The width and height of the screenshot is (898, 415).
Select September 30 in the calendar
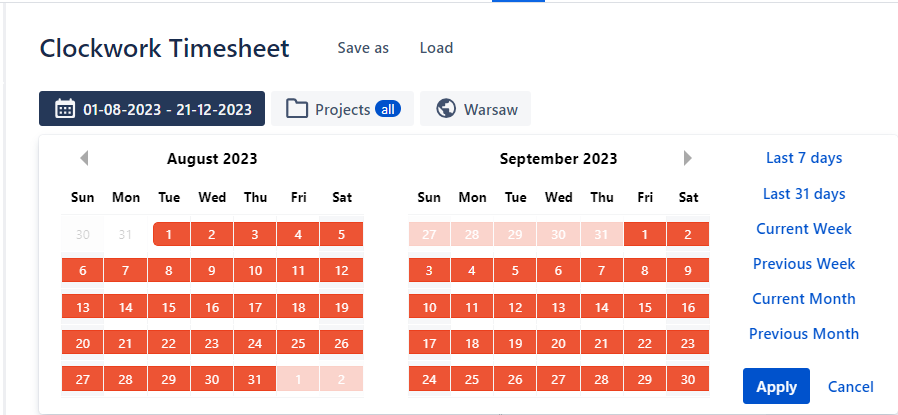[x=688, y=380]
